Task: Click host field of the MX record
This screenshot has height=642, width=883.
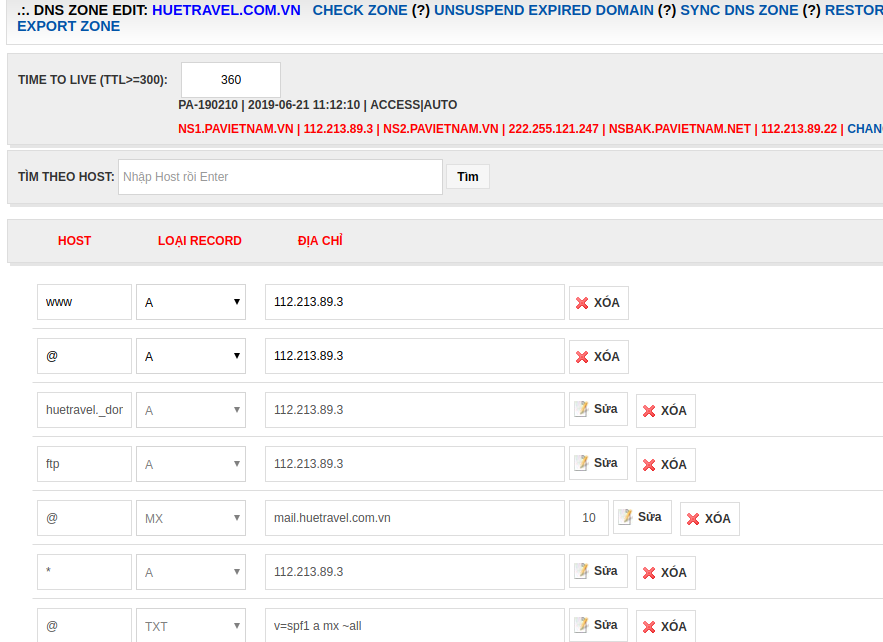Action: point(84,518)
